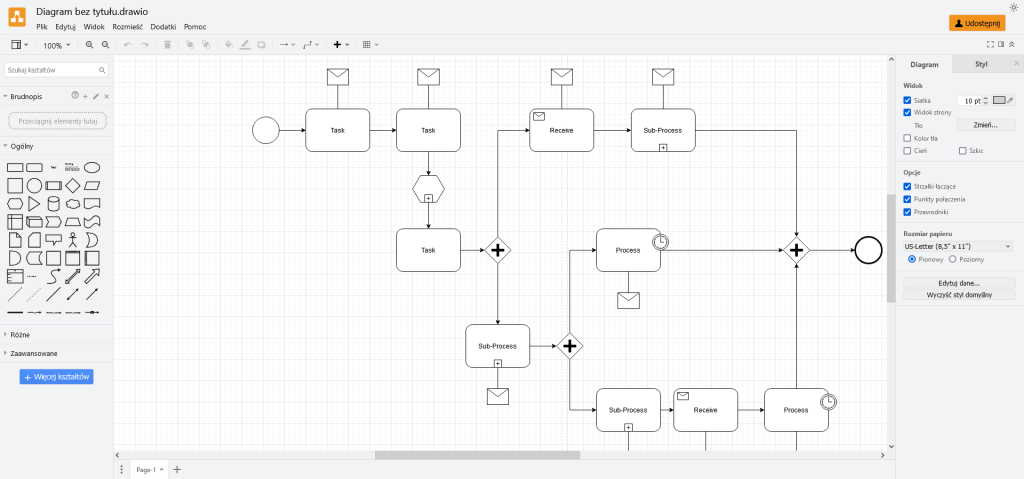The width and height of the screenshot is (1024, 479).
Task: Open the Pomoc menu
Action: pos(195,27)
